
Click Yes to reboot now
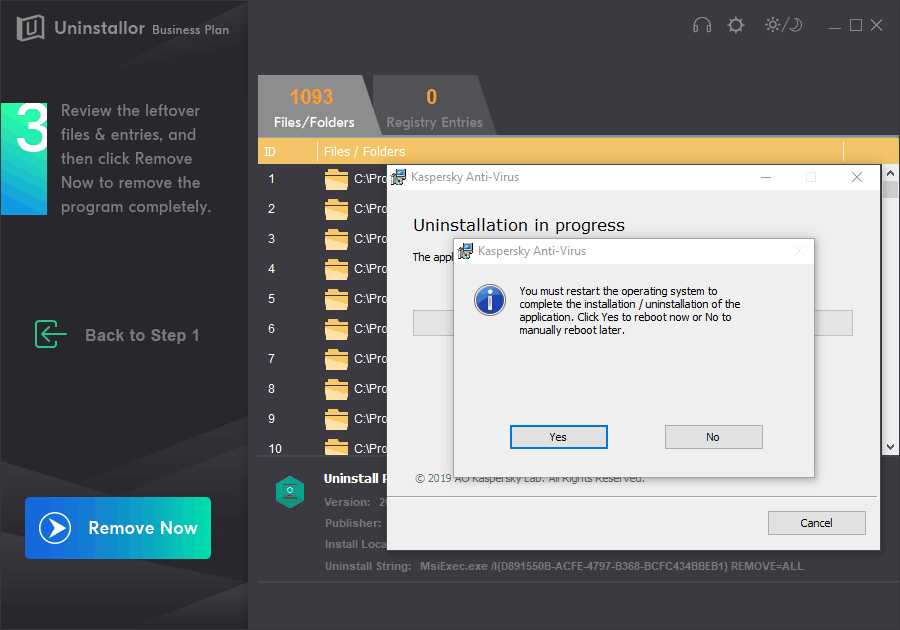pos(558,437)
